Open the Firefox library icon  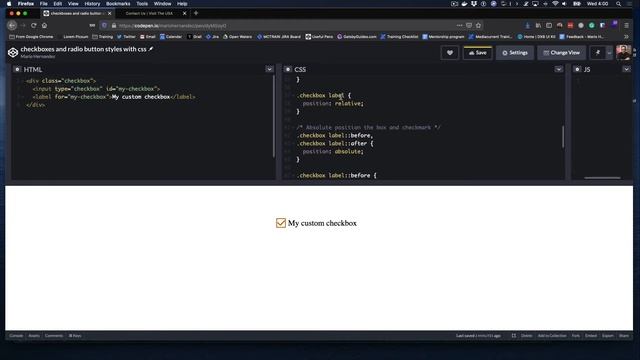point(538,25)
